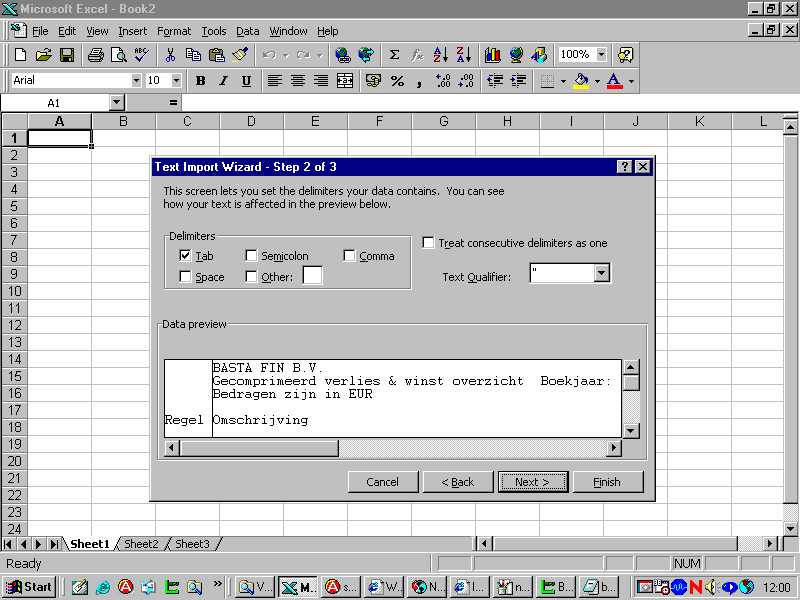This screenshot has height=600, width=800.
Task: Click the Sort Ascending icon
Action: pos(441,55)
